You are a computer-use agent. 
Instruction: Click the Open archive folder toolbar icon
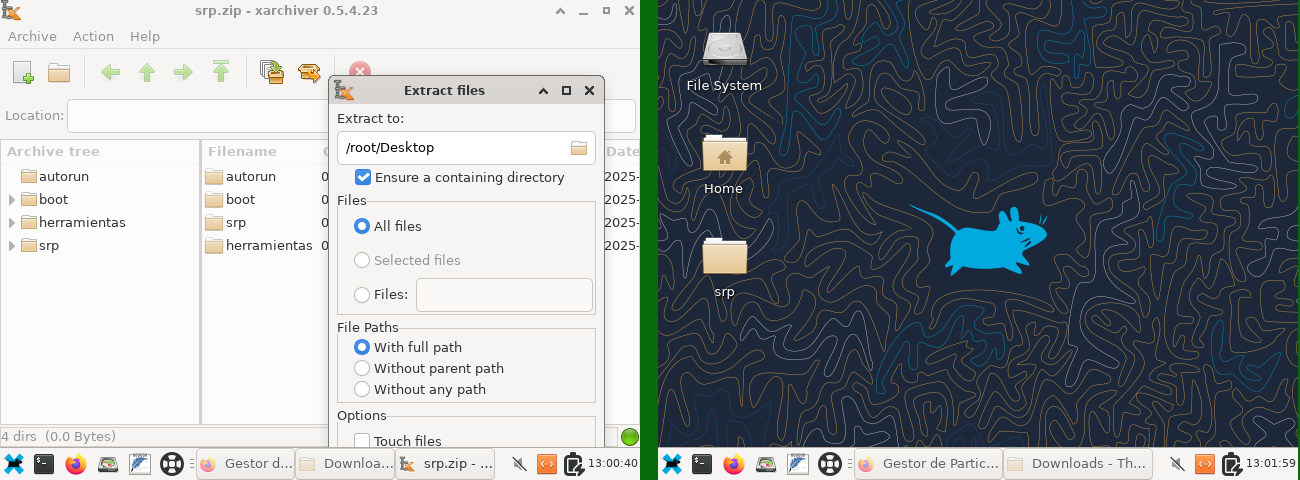click(59, 72)
